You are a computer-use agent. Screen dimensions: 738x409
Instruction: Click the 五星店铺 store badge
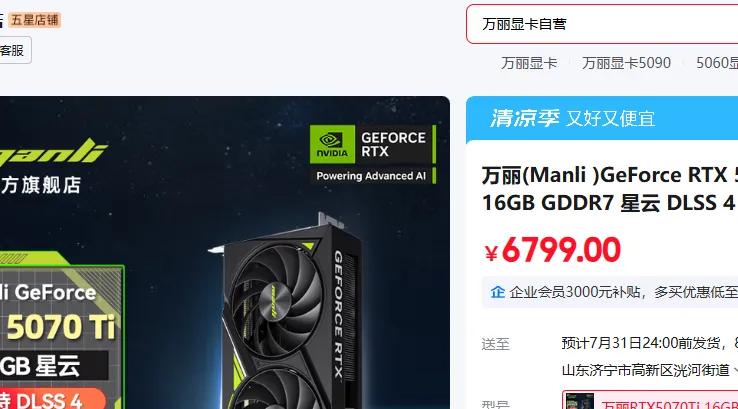pos(35,20)
